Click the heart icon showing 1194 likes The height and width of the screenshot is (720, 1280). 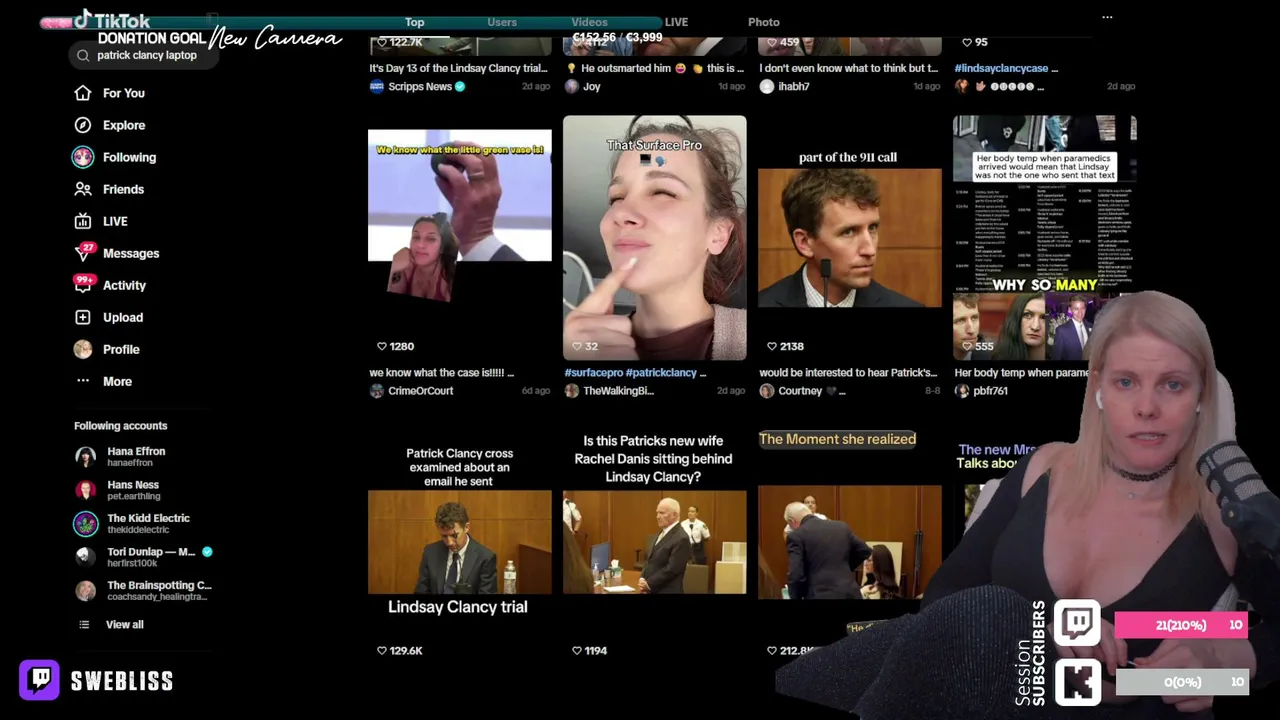(576, 650)
